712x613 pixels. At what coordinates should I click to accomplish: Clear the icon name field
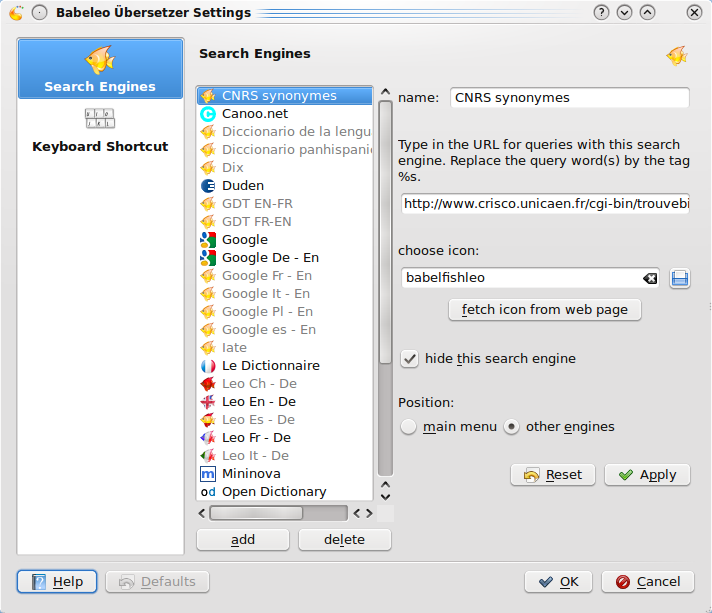tap(650, 278)
